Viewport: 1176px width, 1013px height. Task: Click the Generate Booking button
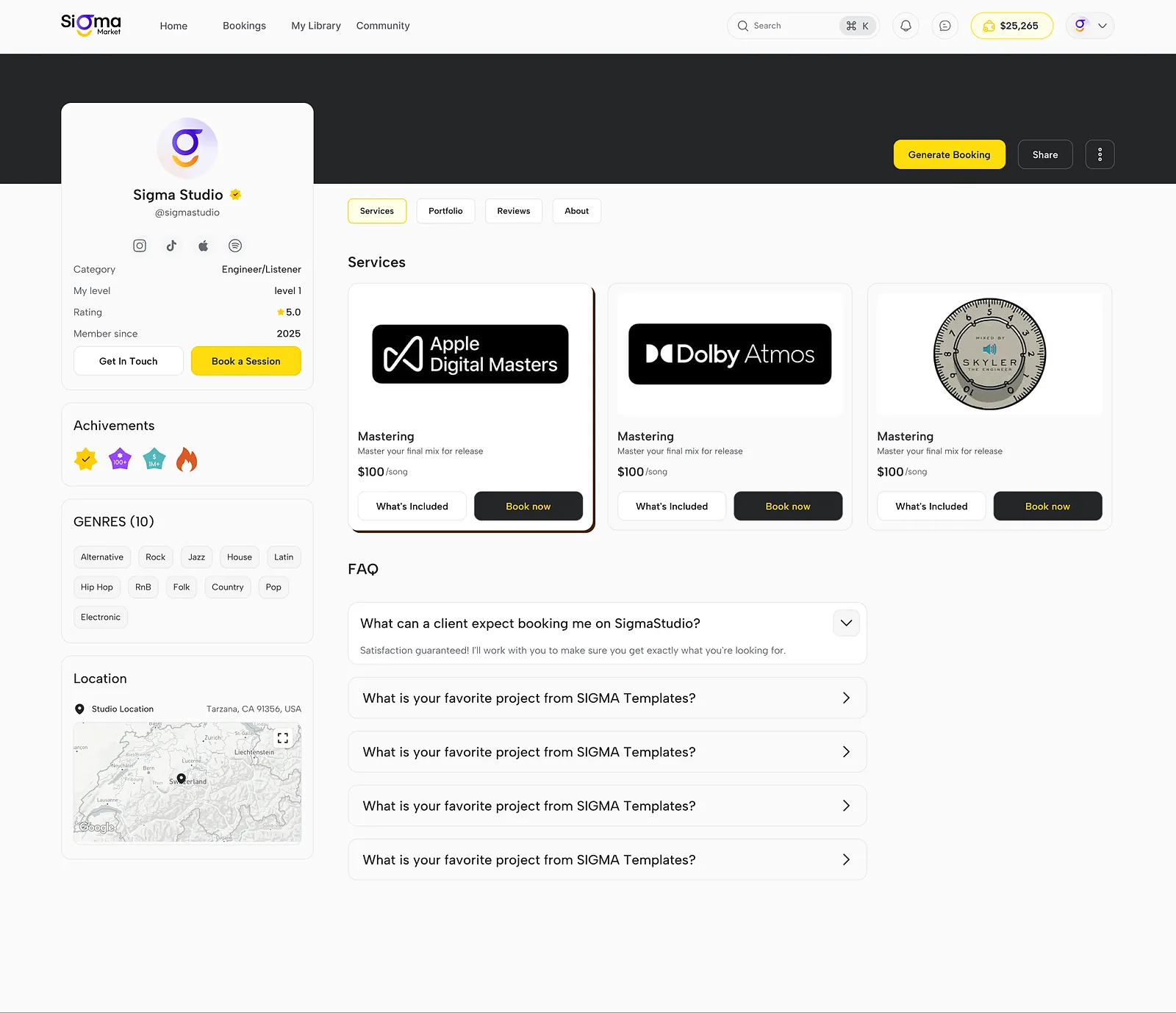click(949, 154)
